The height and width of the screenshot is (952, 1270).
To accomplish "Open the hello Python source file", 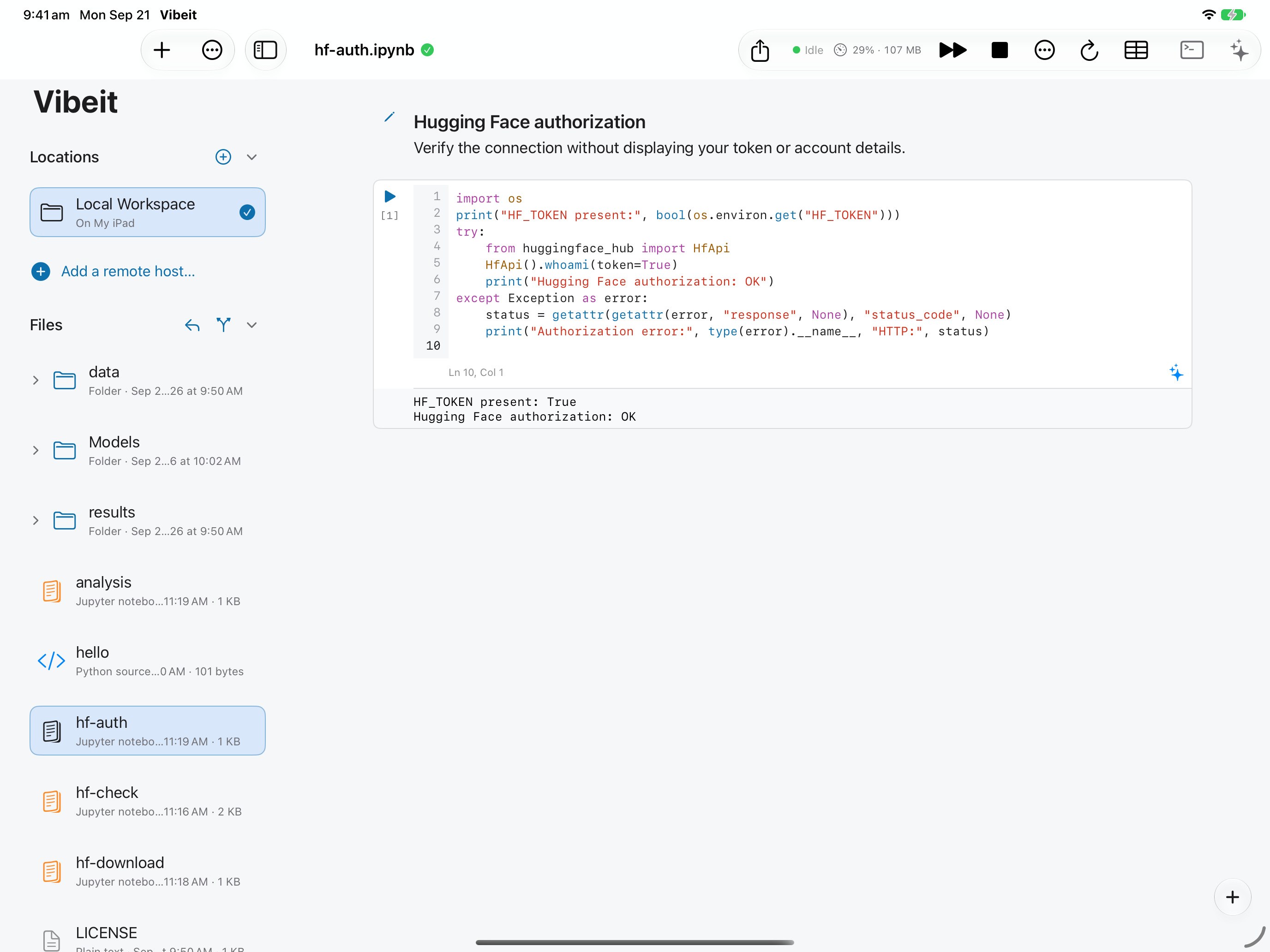I will 148,660.
